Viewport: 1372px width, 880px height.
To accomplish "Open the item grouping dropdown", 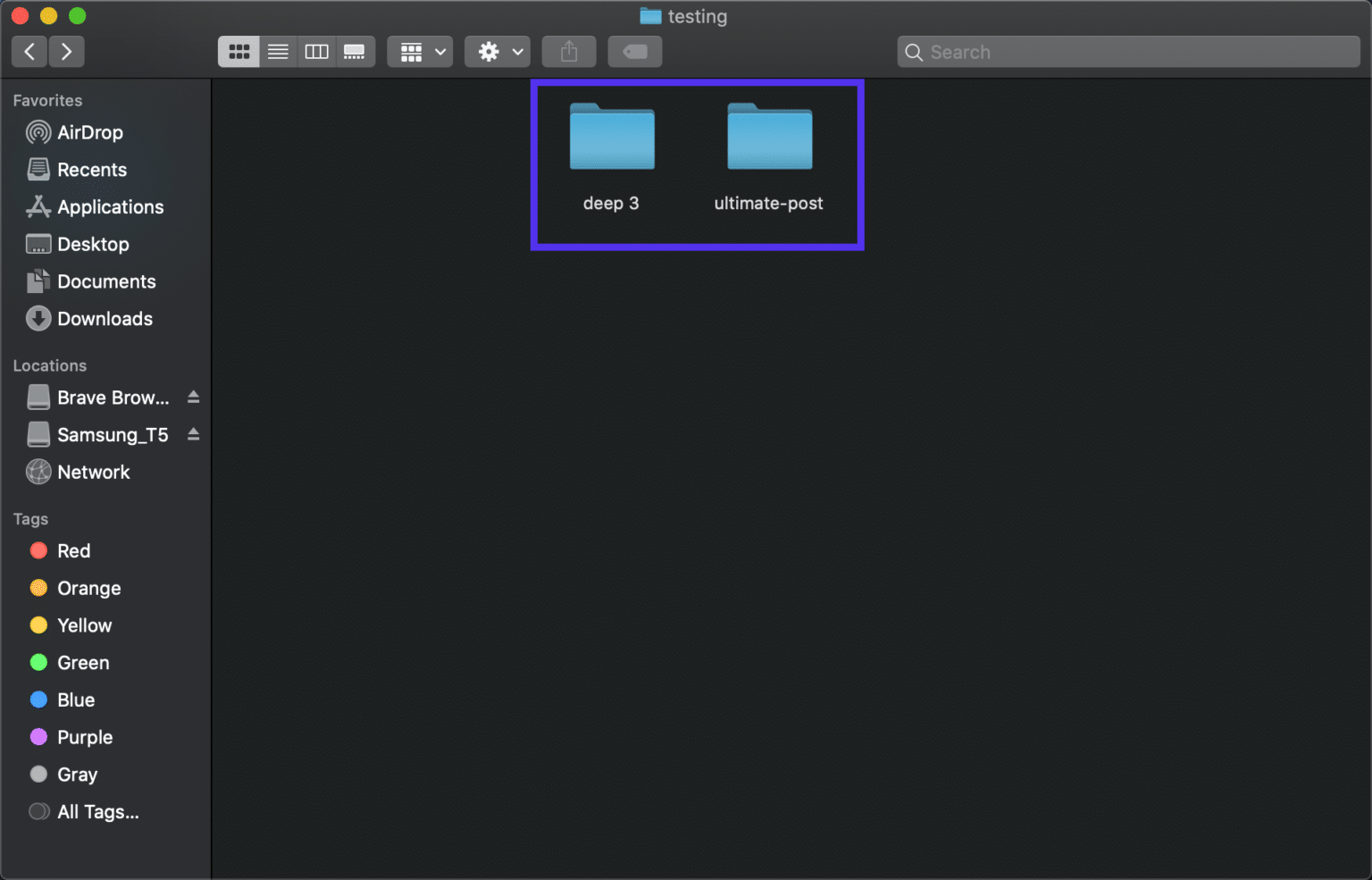I will [x=419, y=51].
